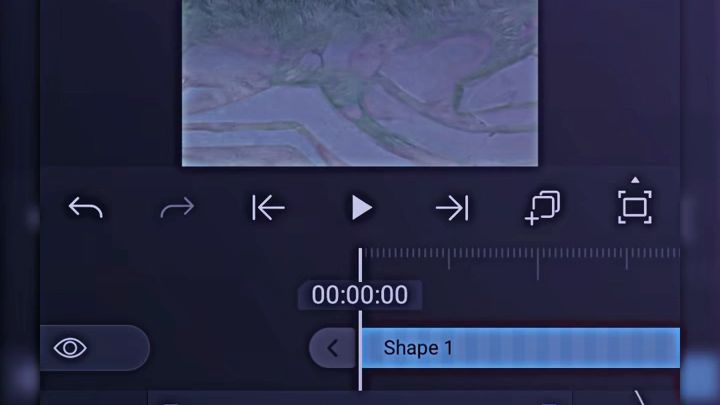Collapse the layer with the left chevron
The height and width of the screenshot is (405, 720).
pos(333,348)
